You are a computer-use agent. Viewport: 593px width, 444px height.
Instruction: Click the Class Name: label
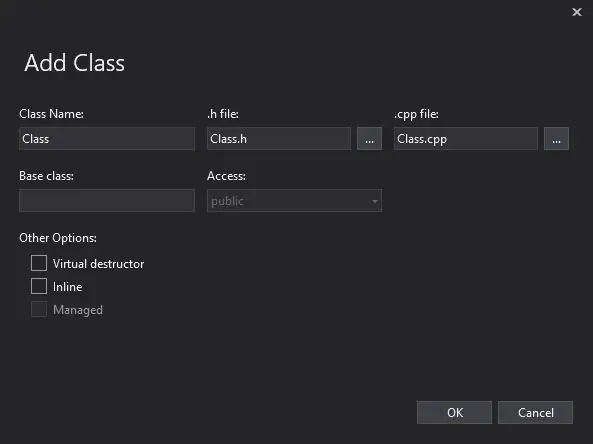(x=51, y=114)
